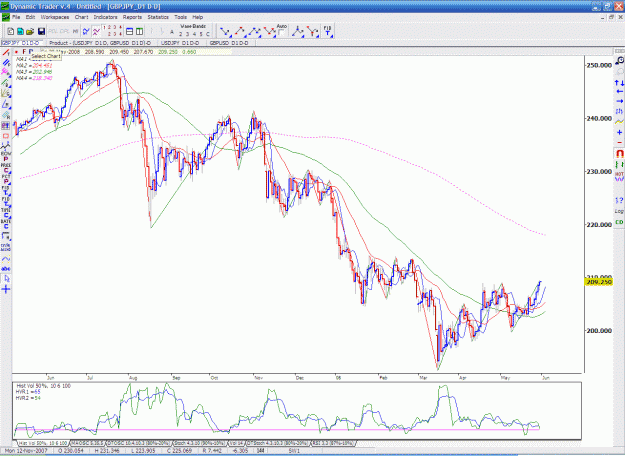Open the Indicators menu

click(105, 17)
